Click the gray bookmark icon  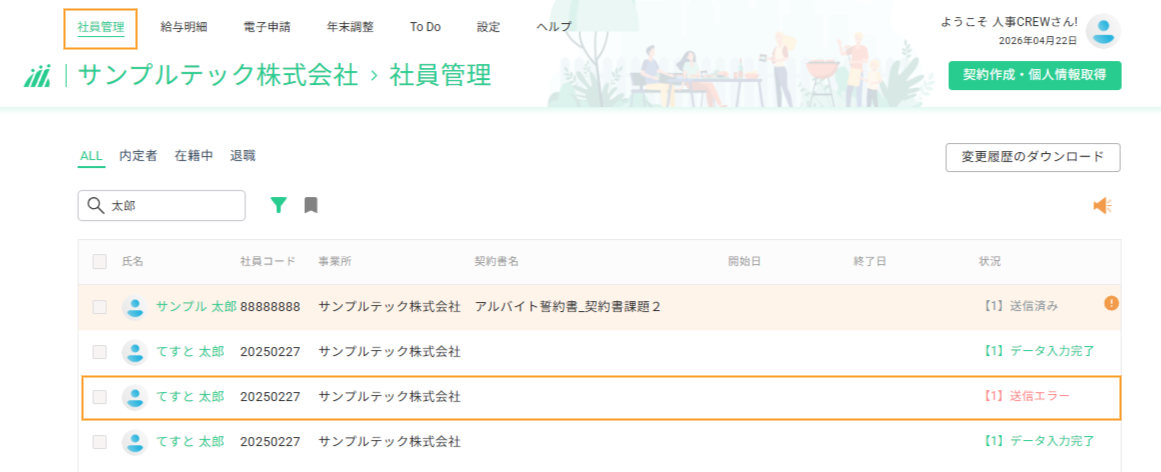pyautogui.click(x=311, y=205)
